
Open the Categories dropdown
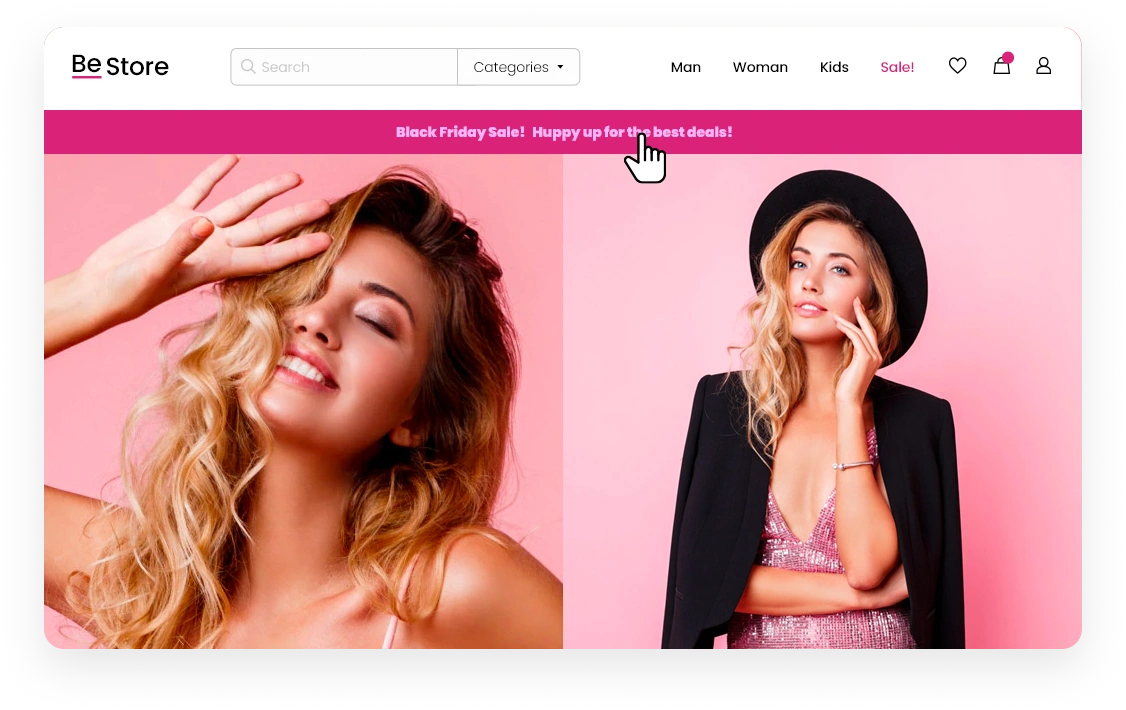click(510, 67)
